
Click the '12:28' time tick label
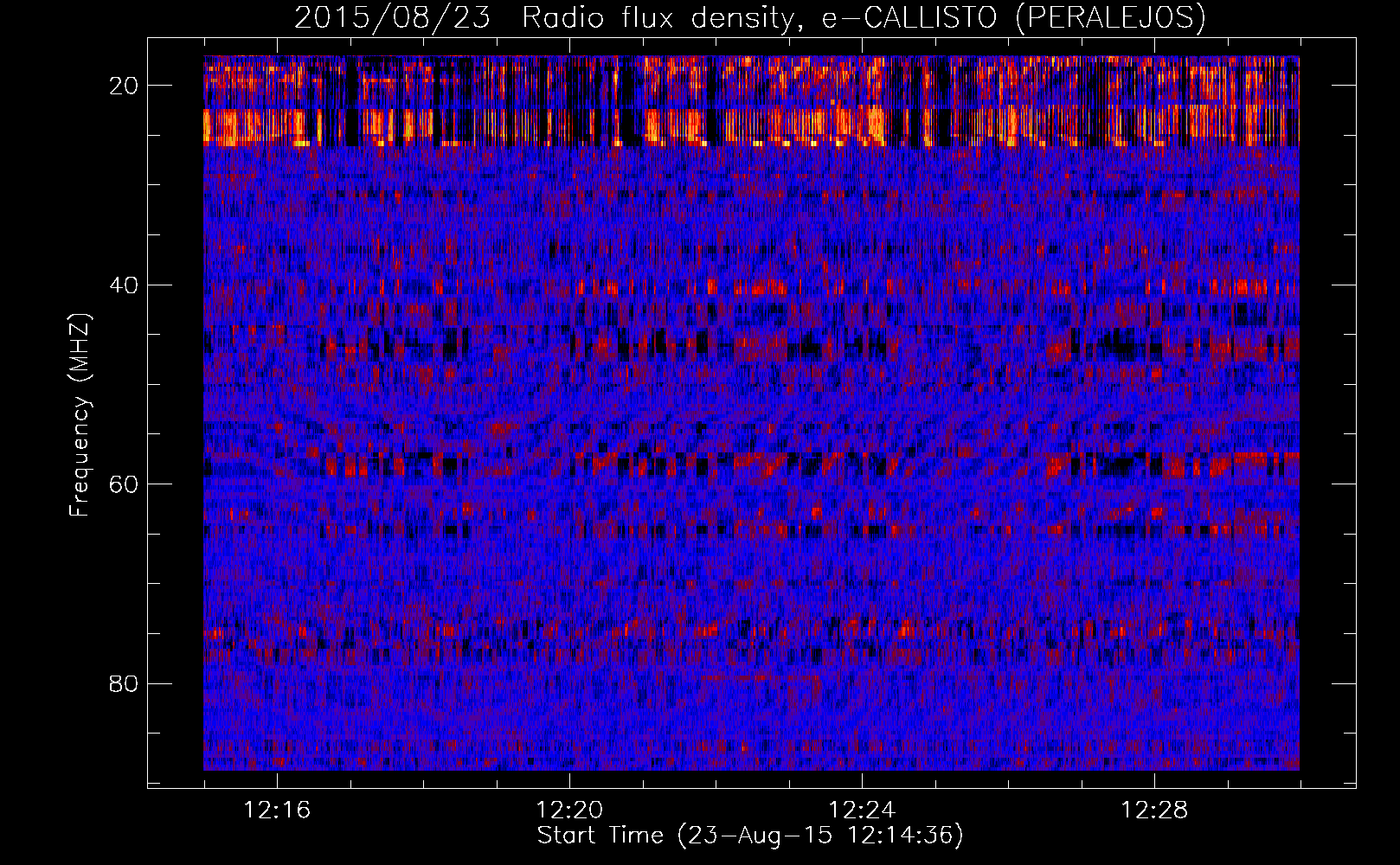pyautogui.click(x=1154, y=811)
